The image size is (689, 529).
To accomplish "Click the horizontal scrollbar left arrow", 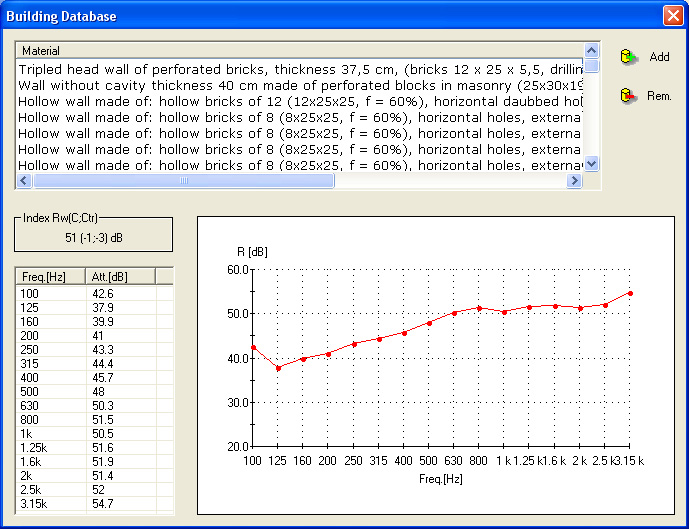I will [24, 181].
